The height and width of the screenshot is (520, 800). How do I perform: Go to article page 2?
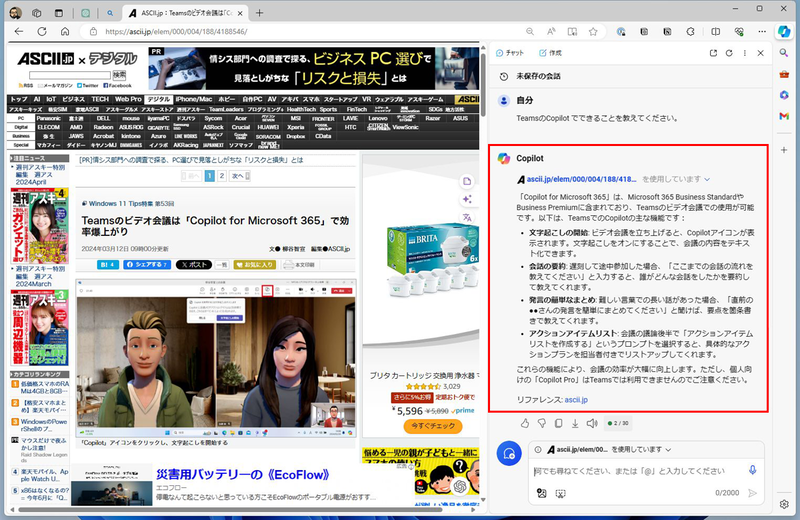221,176
